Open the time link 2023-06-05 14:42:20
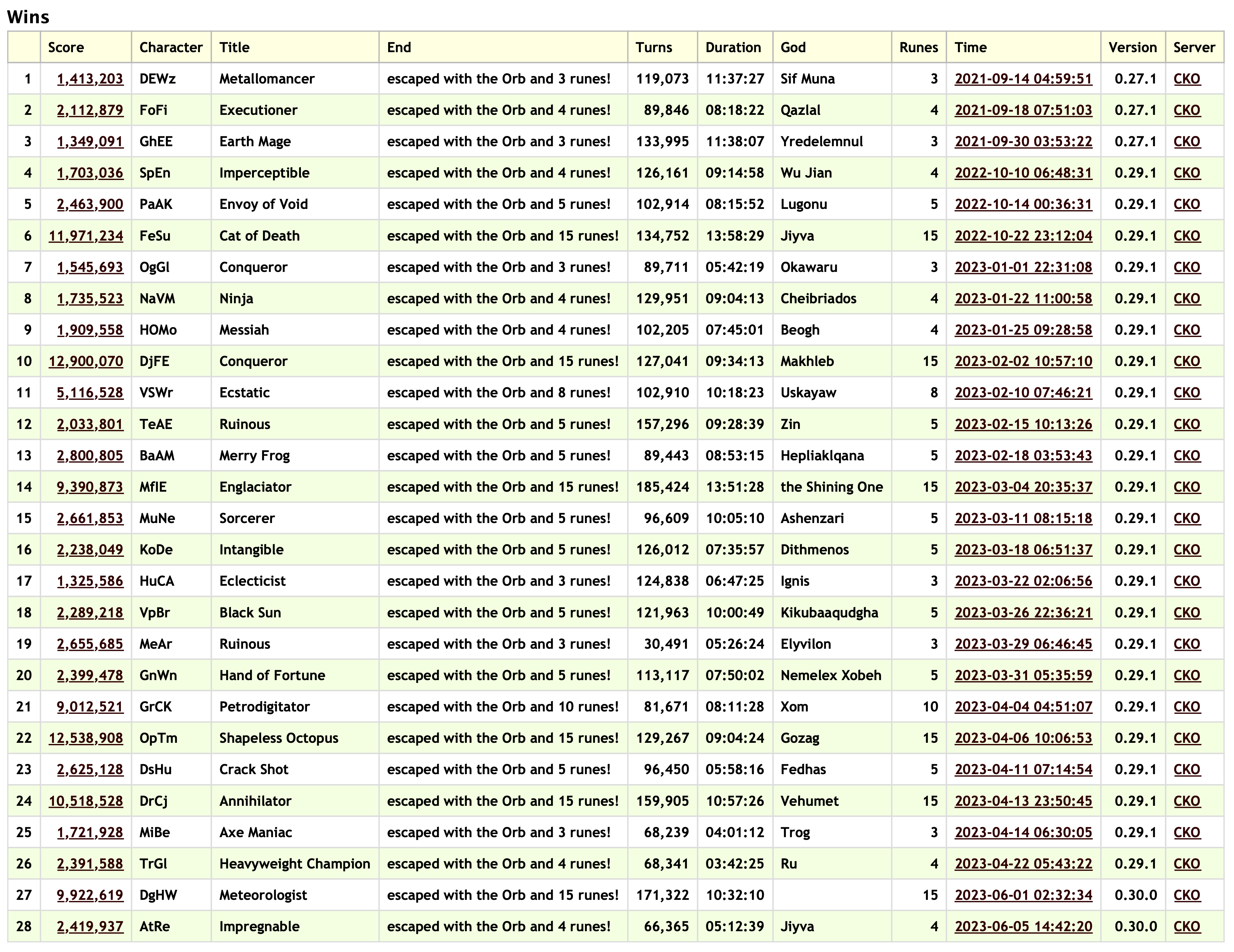Screen dimensions: 1234x952 pyautogui.click(x=1023, y=926)
